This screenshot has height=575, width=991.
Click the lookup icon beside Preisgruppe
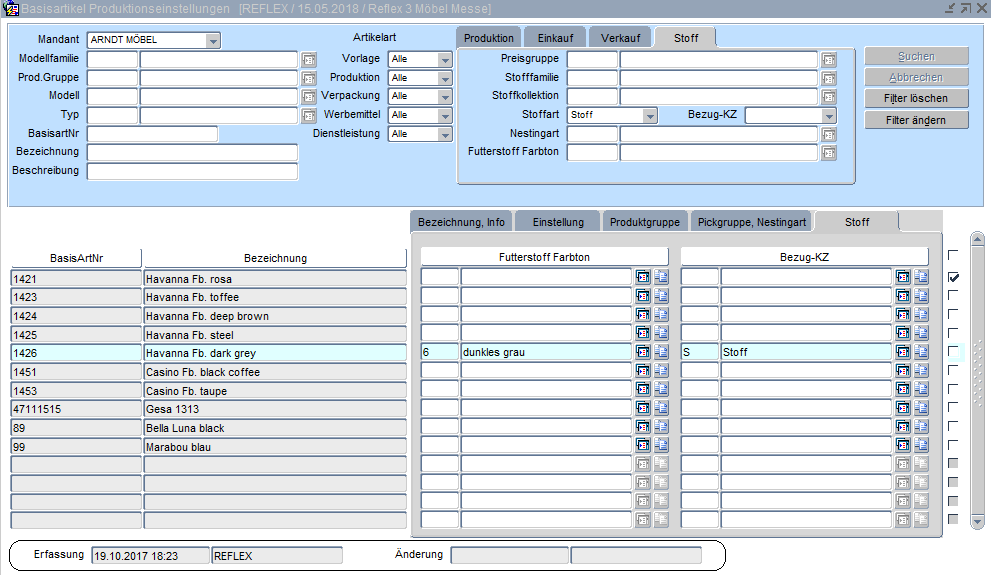(828, 60)
